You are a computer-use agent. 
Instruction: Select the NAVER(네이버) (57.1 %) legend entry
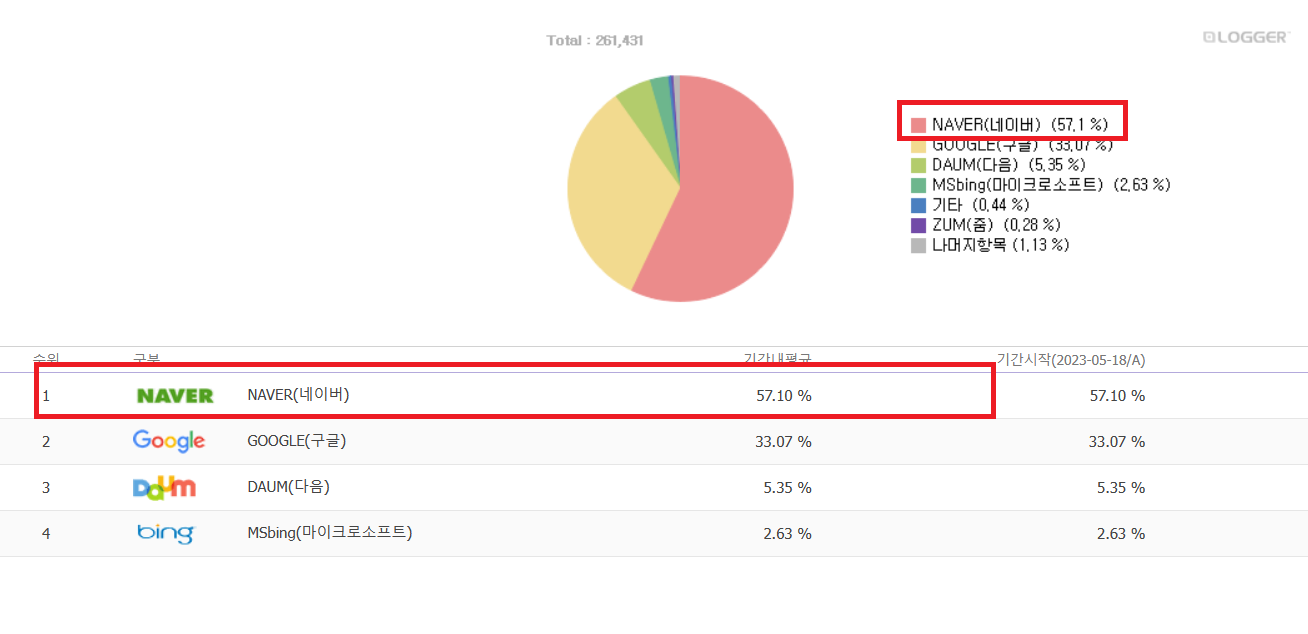(1010, 125)
